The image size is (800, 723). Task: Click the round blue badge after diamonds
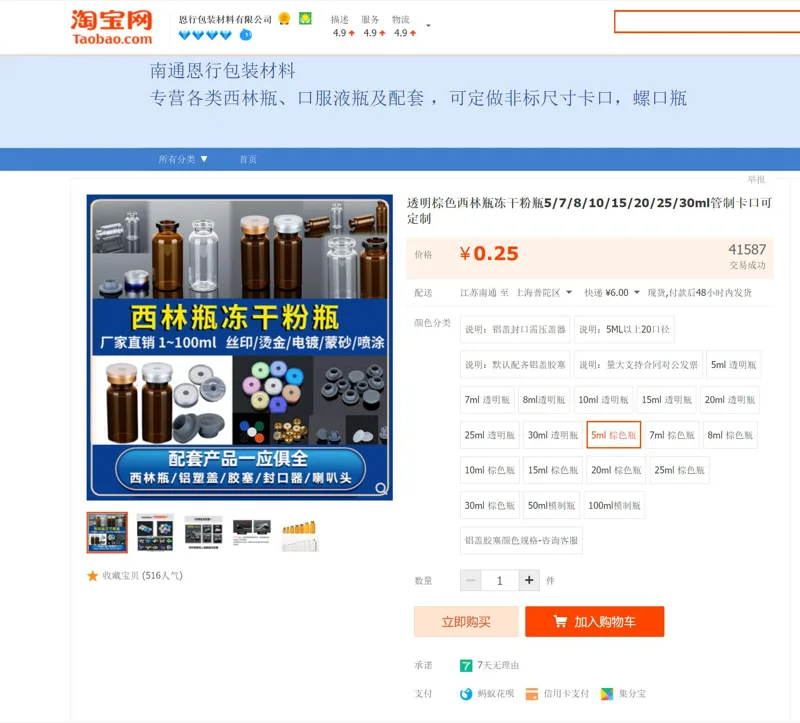click(x=246, y=35)
